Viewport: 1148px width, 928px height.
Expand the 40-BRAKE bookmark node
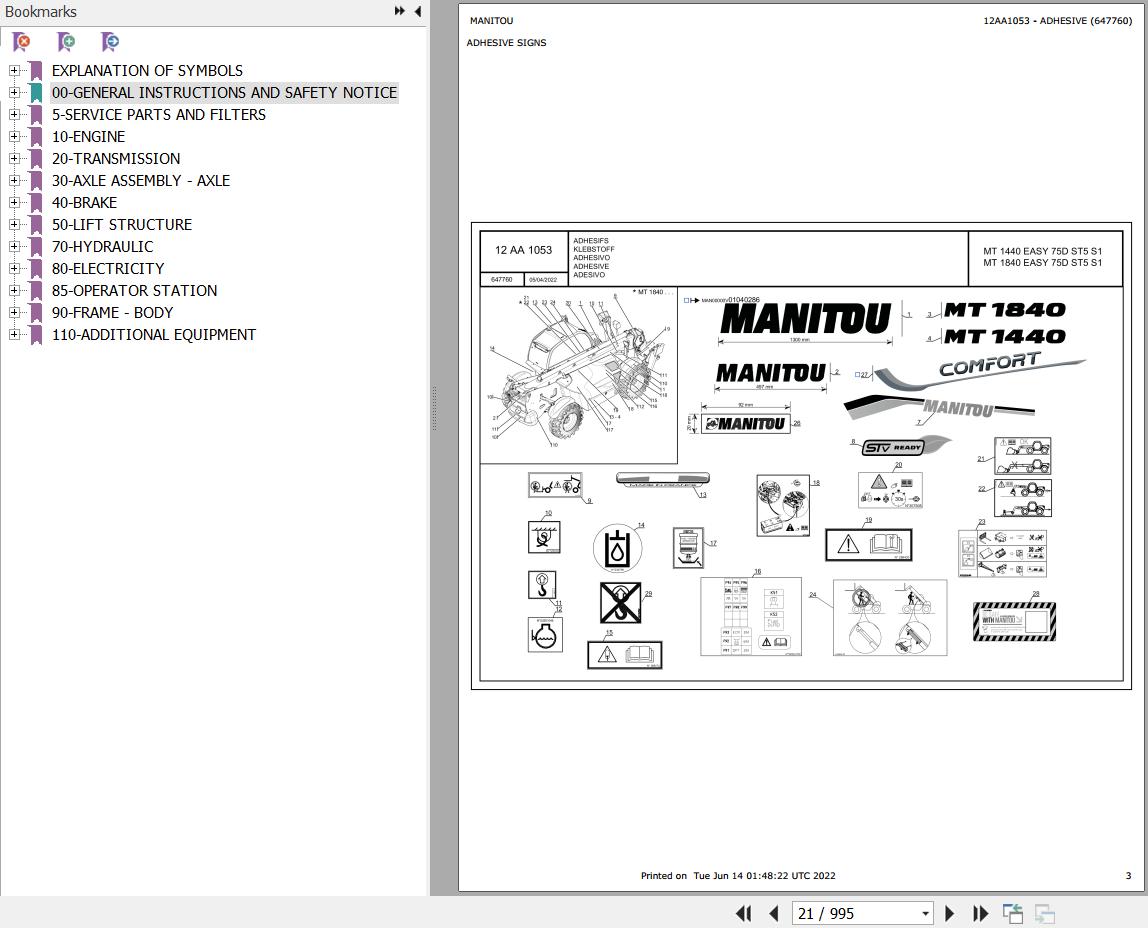coord(14,202)
